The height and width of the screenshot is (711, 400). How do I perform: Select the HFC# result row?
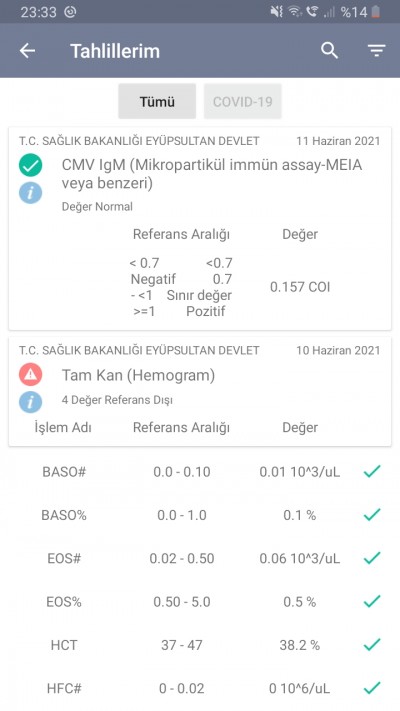[200, 688]
